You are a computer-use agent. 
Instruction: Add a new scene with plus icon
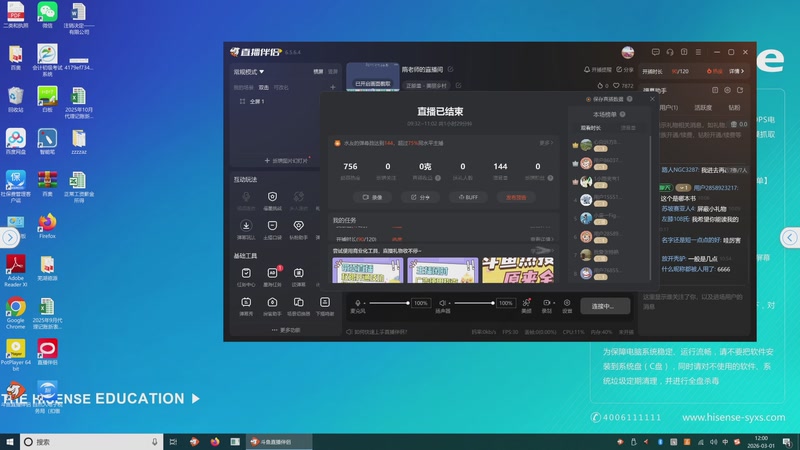pos(333,87)
